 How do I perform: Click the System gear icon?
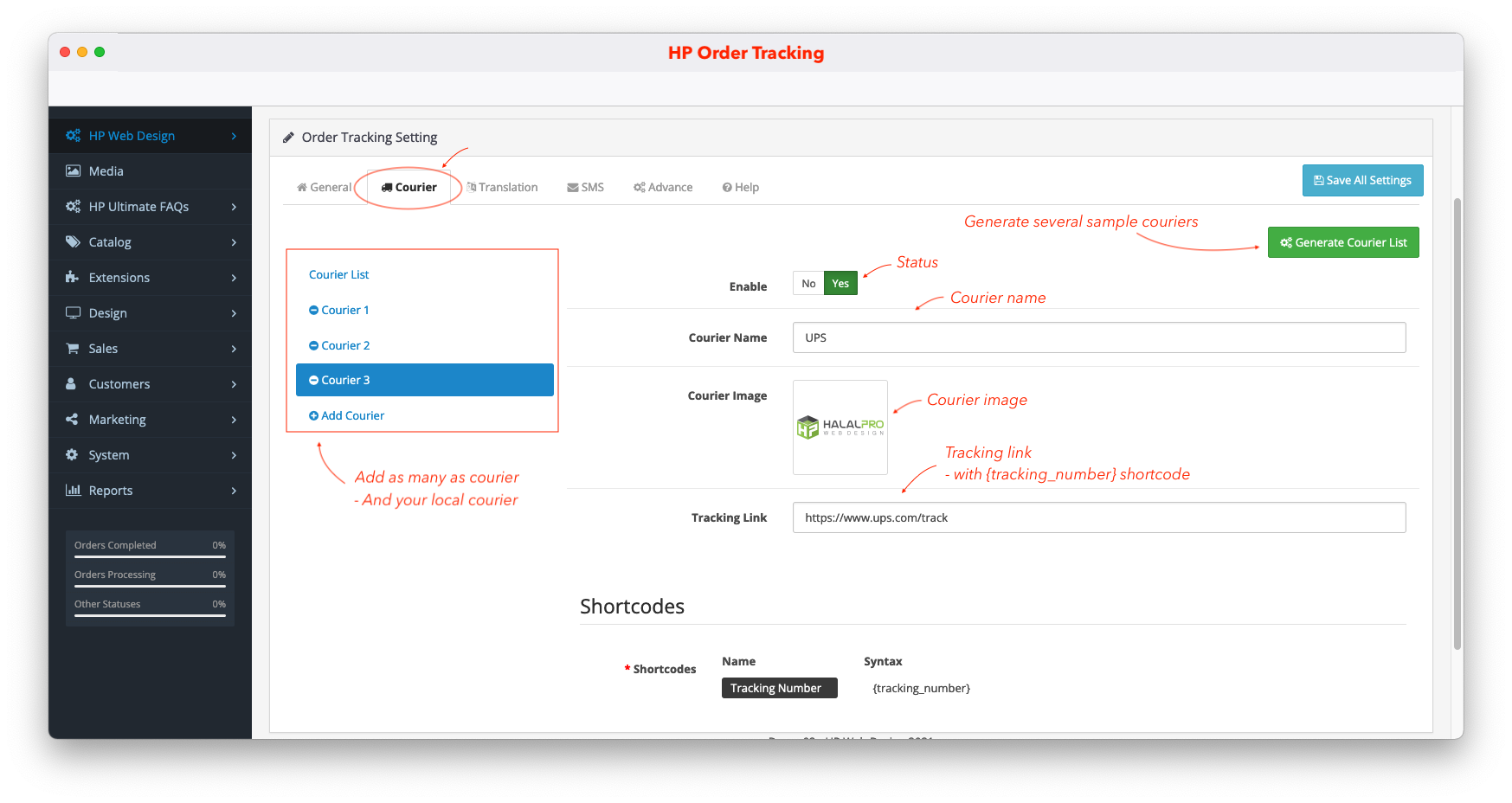pyautogui.click(x=73, y=455)
